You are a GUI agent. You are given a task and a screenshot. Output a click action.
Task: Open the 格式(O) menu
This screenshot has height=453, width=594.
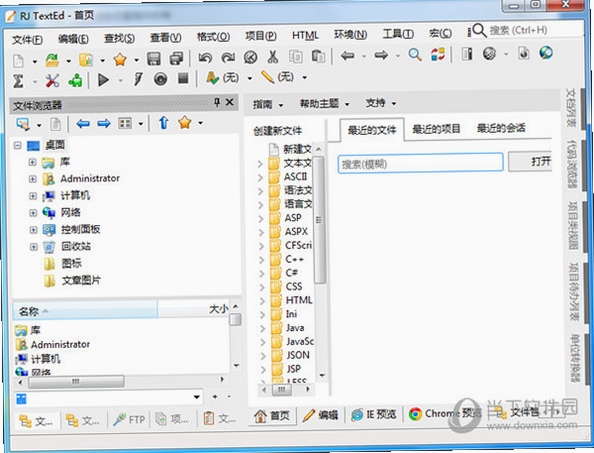pos(213,37)
